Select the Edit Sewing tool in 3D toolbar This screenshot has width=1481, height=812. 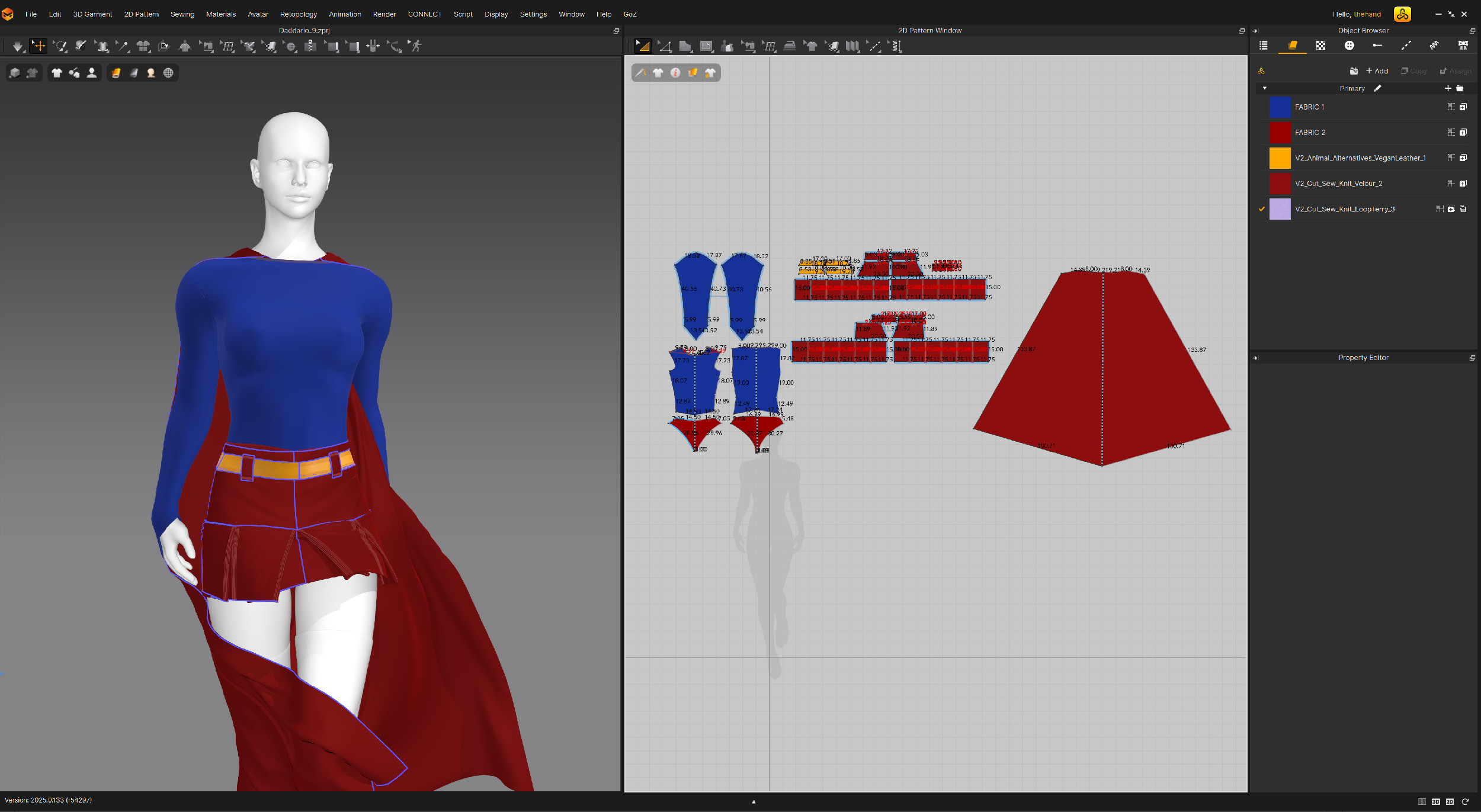[x=206, y=46]
